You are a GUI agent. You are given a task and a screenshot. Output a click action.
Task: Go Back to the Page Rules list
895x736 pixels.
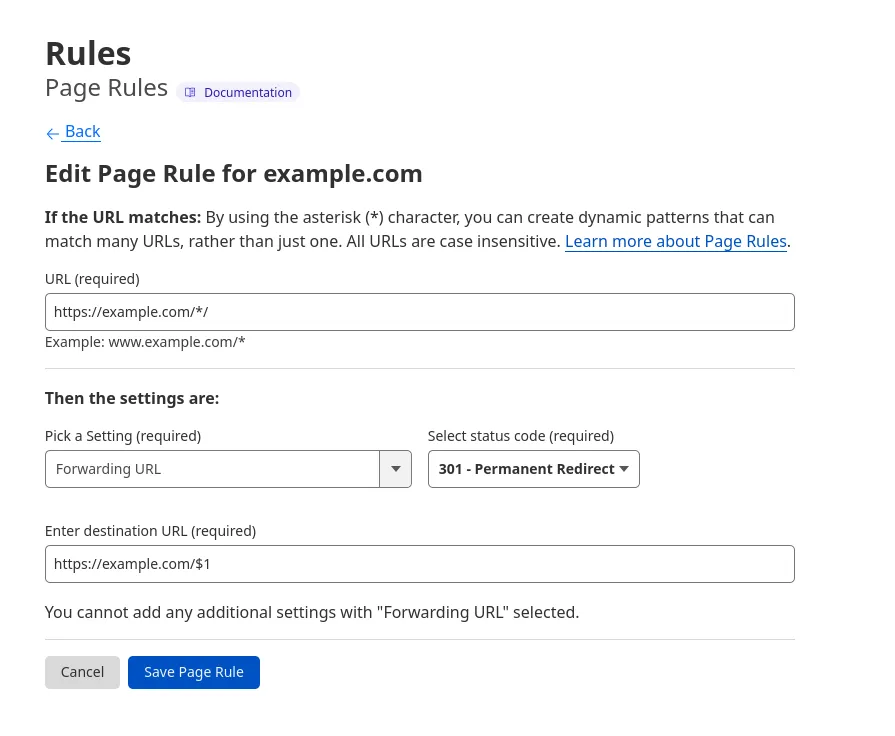(x=82, y=132)
